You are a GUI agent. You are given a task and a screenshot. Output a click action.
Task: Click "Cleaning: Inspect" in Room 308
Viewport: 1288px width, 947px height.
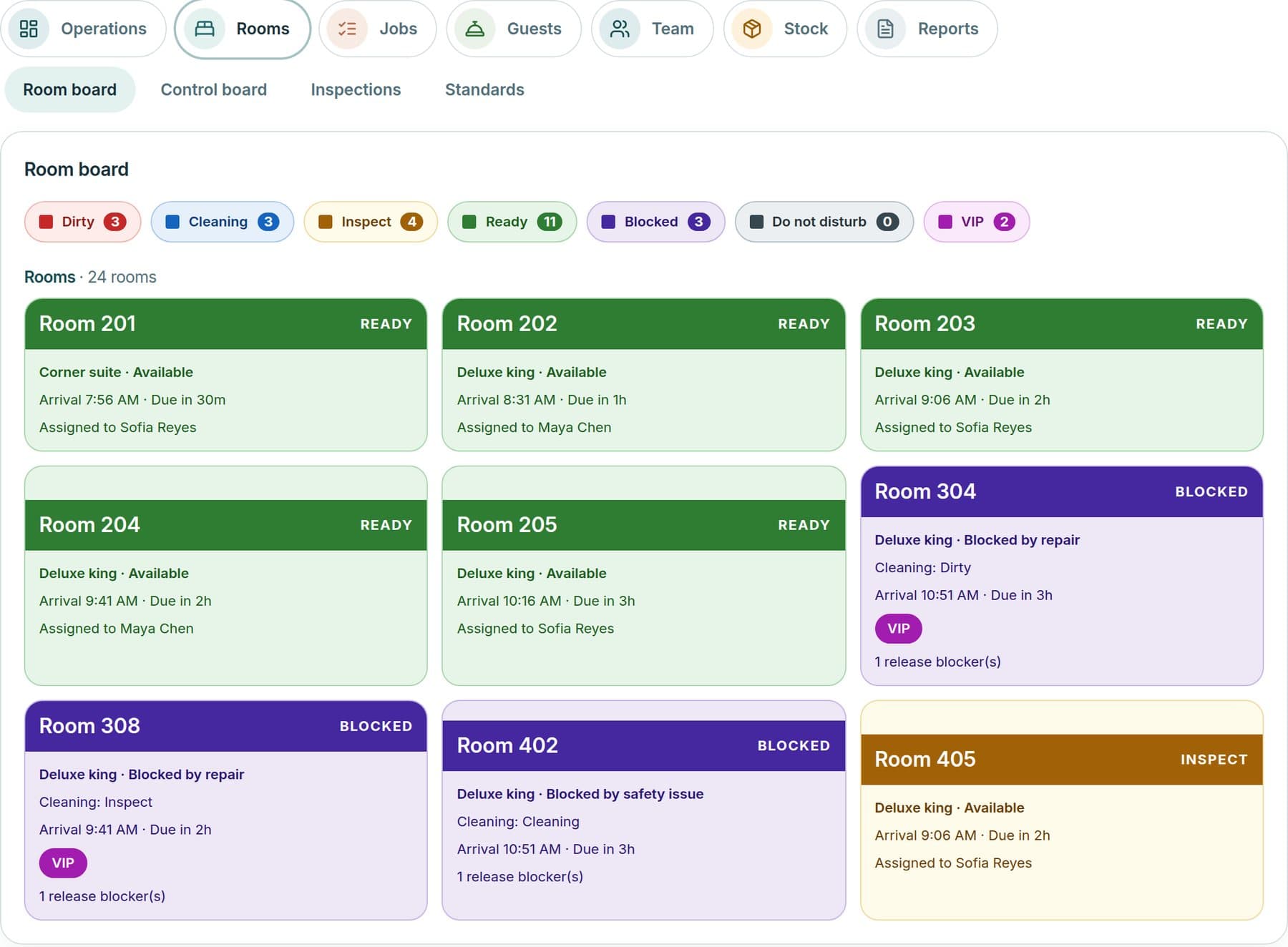click(x=96, y=803)
